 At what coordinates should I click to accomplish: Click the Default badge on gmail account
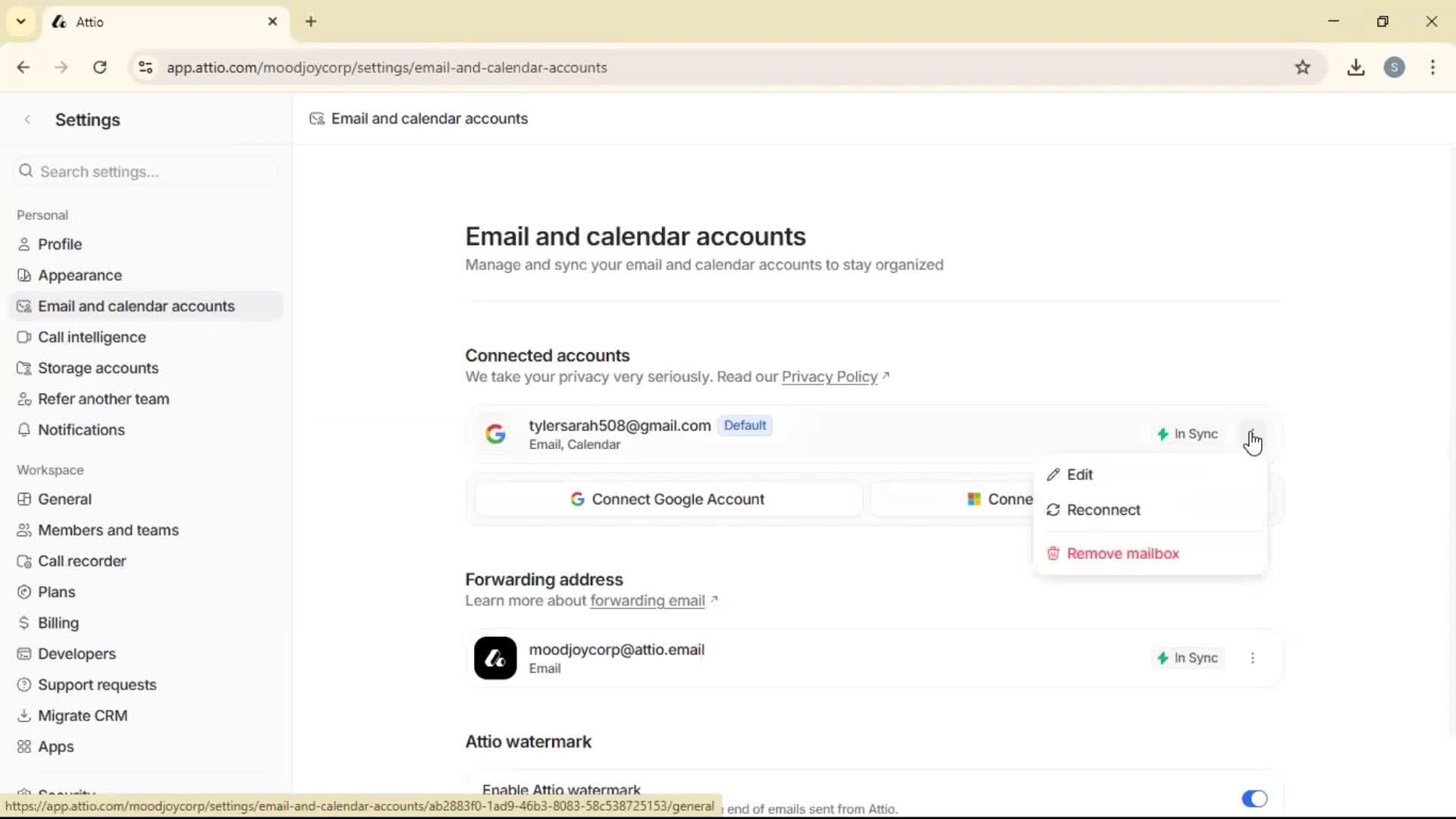pyautogui.click(x=745, y=425)
